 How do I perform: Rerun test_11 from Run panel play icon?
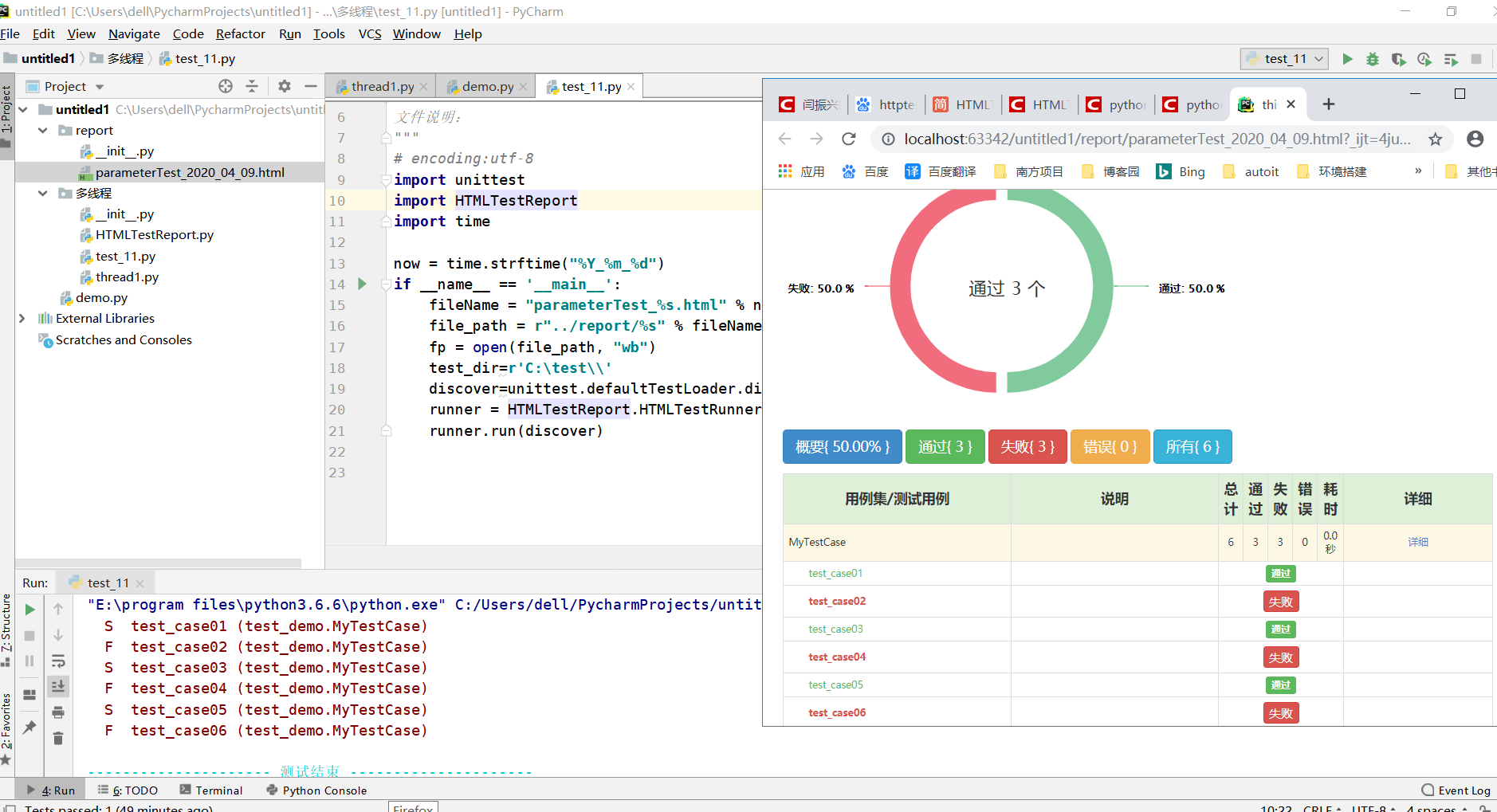pyautogui.click(x=29, y=610)
